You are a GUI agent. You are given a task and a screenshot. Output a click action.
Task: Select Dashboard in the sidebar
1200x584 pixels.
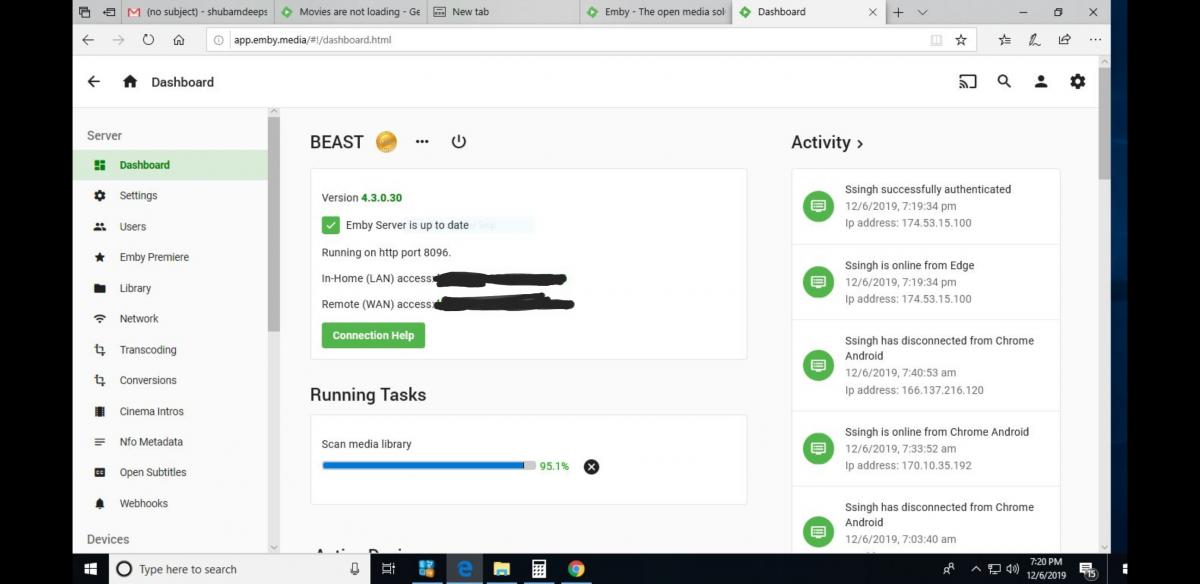point(170,165)
